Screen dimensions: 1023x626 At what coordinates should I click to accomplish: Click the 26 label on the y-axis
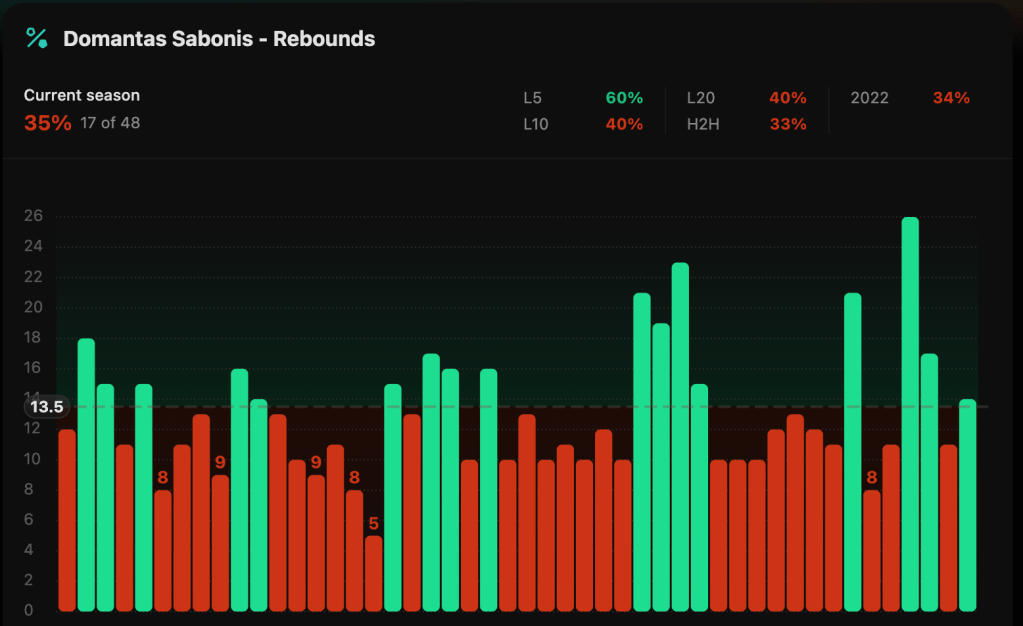pyautogui.click(x=33, y=216)
